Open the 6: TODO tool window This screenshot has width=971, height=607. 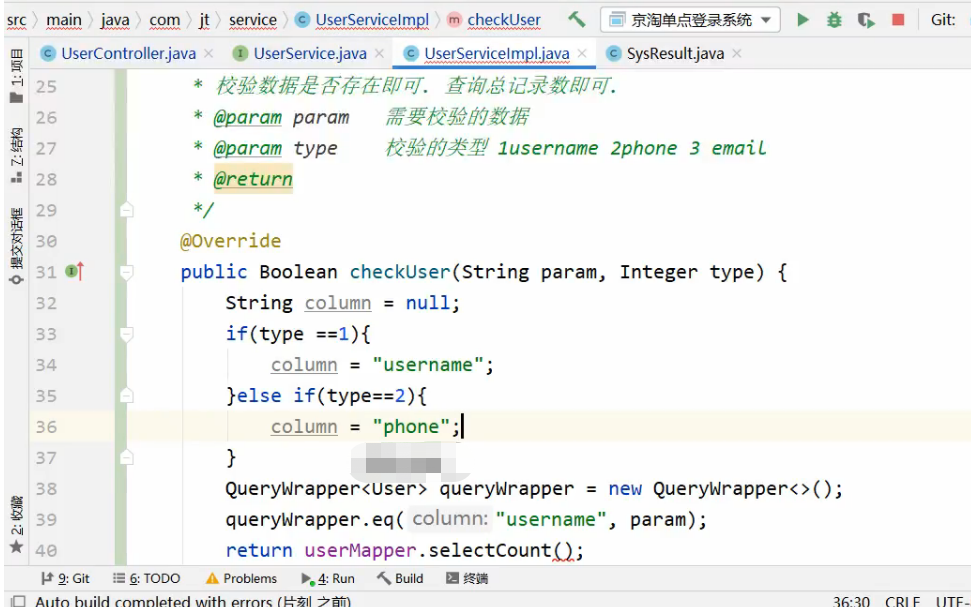[x=147, y=579]
